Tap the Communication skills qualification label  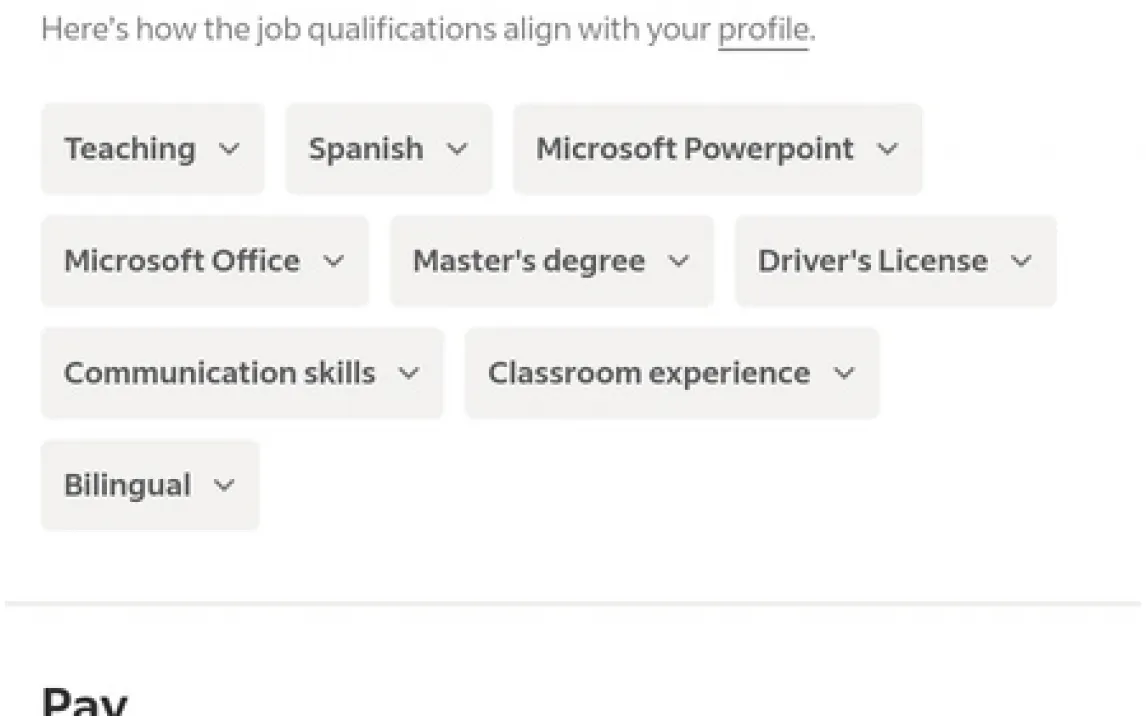tap(220, 373)
